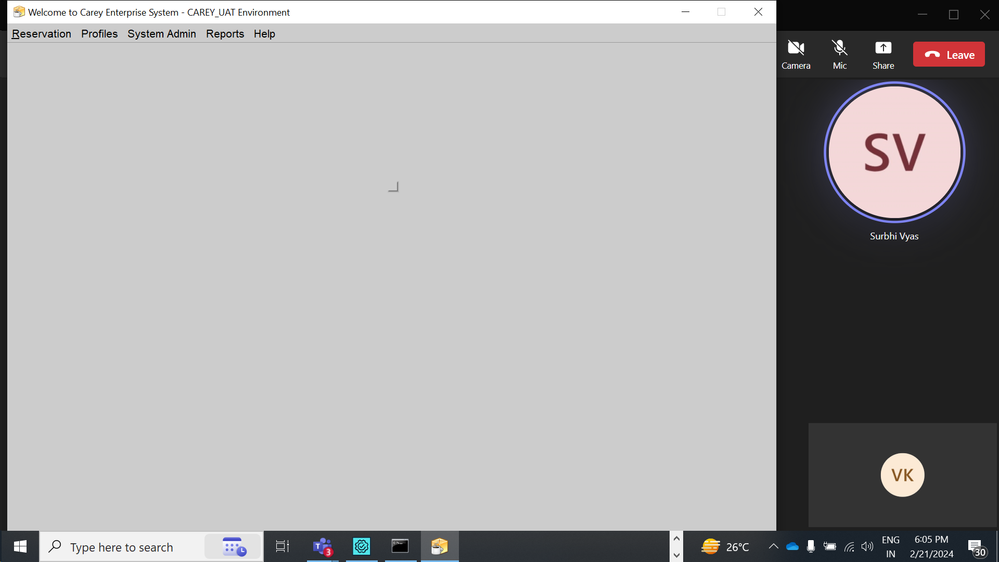
Task: Click the taskbar search box
Action: [x=151, y=547]
